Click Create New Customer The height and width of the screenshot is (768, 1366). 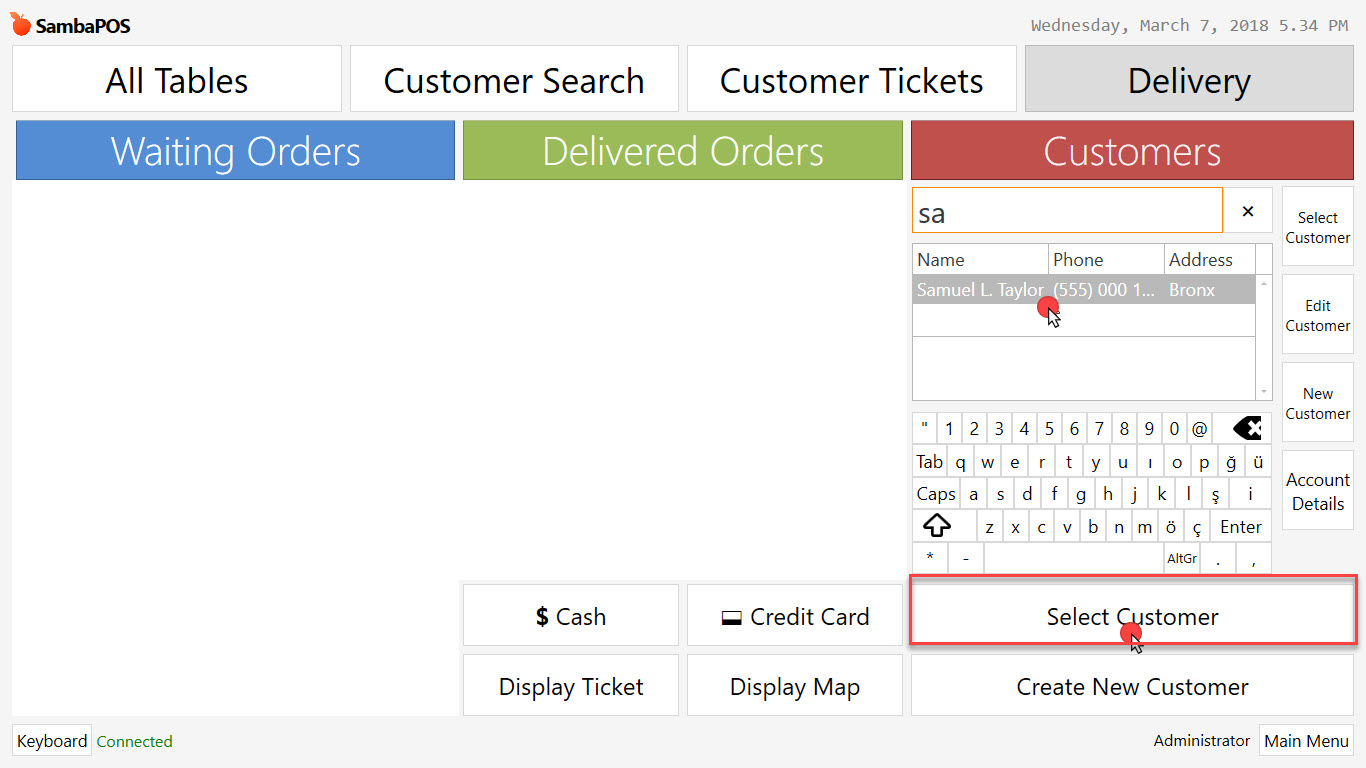(x=1131, y=686)
